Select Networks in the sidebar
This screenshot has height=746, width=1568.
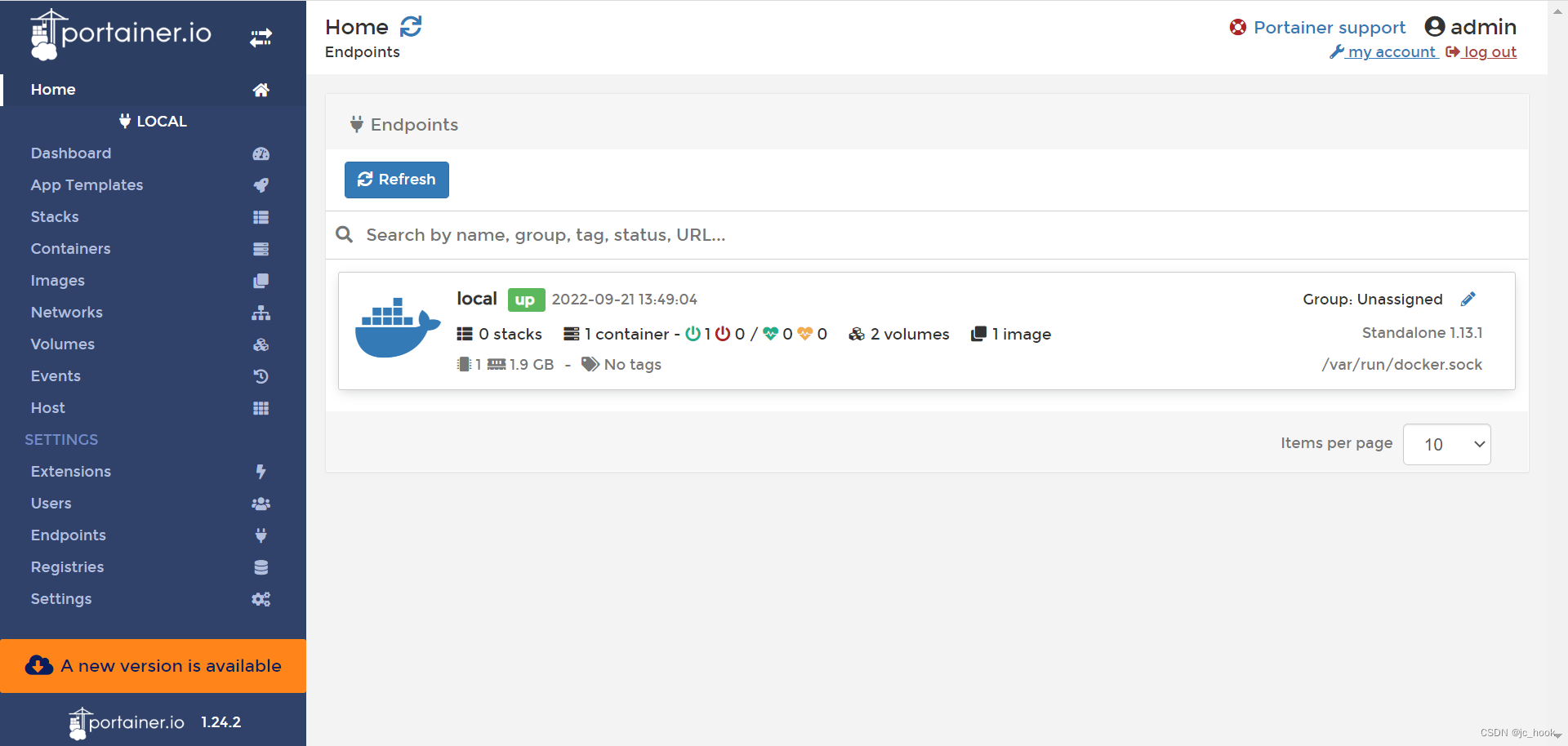[x=66, y=313]
